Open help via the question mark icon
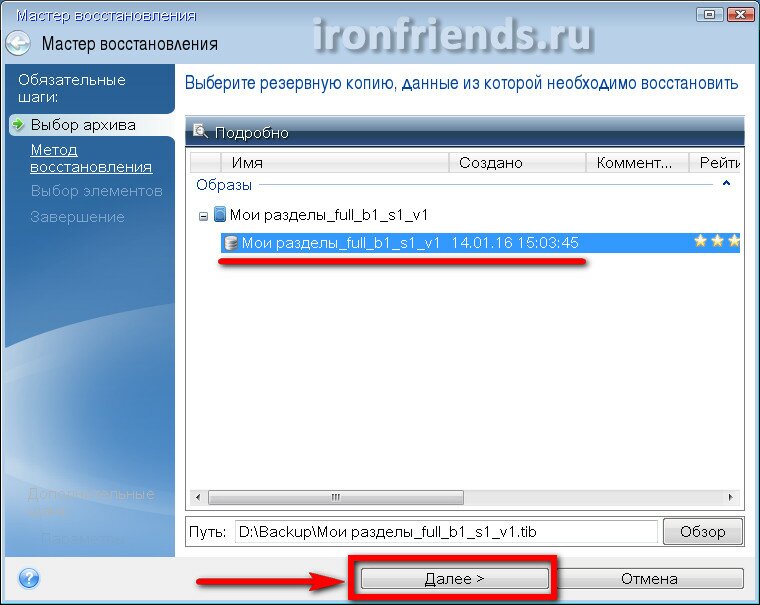The image size is (760, 605). (x=29, y=578)
